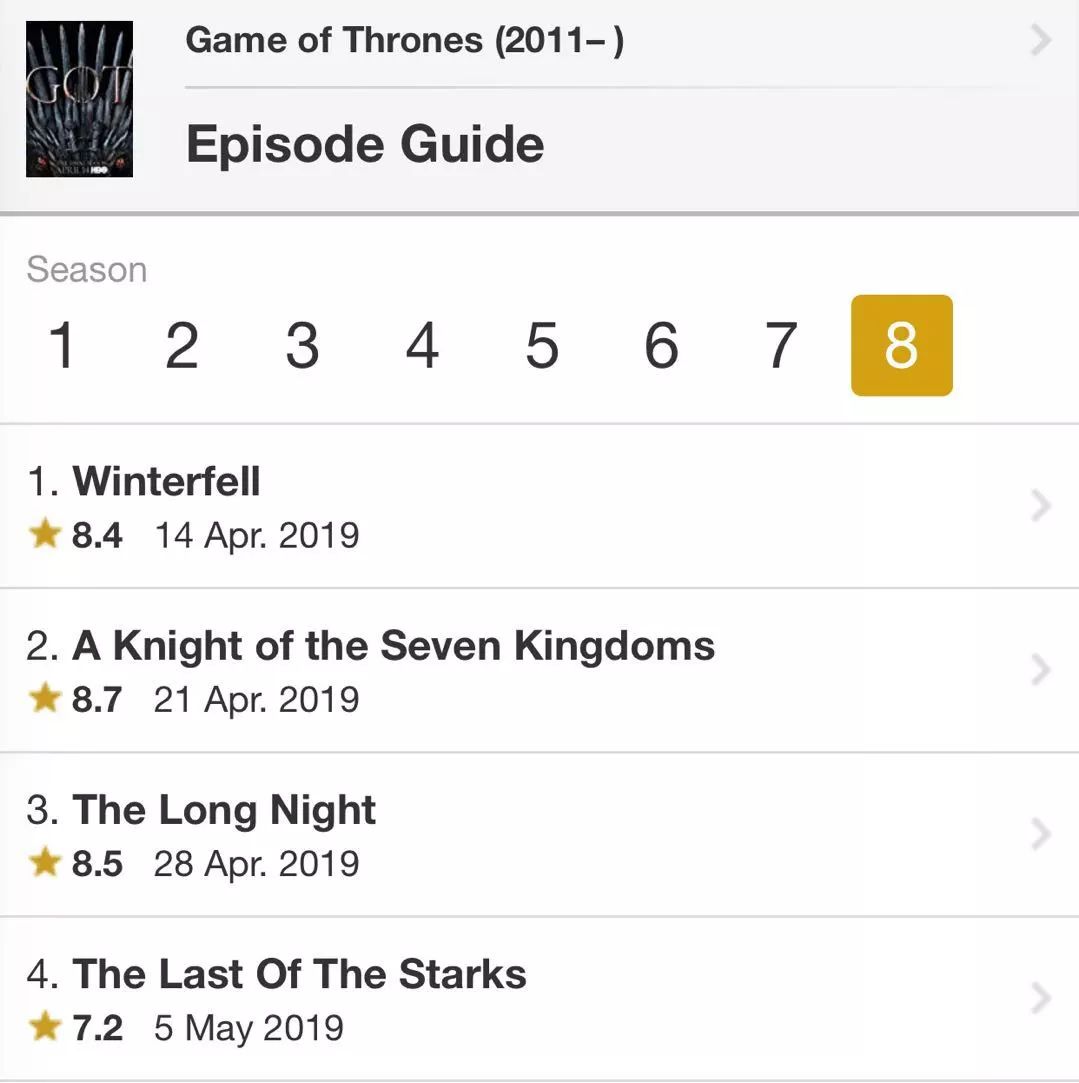Screen dimensions: 1079x1083
Task: View Season 6 episodes
Action: (x=662, y=346)
